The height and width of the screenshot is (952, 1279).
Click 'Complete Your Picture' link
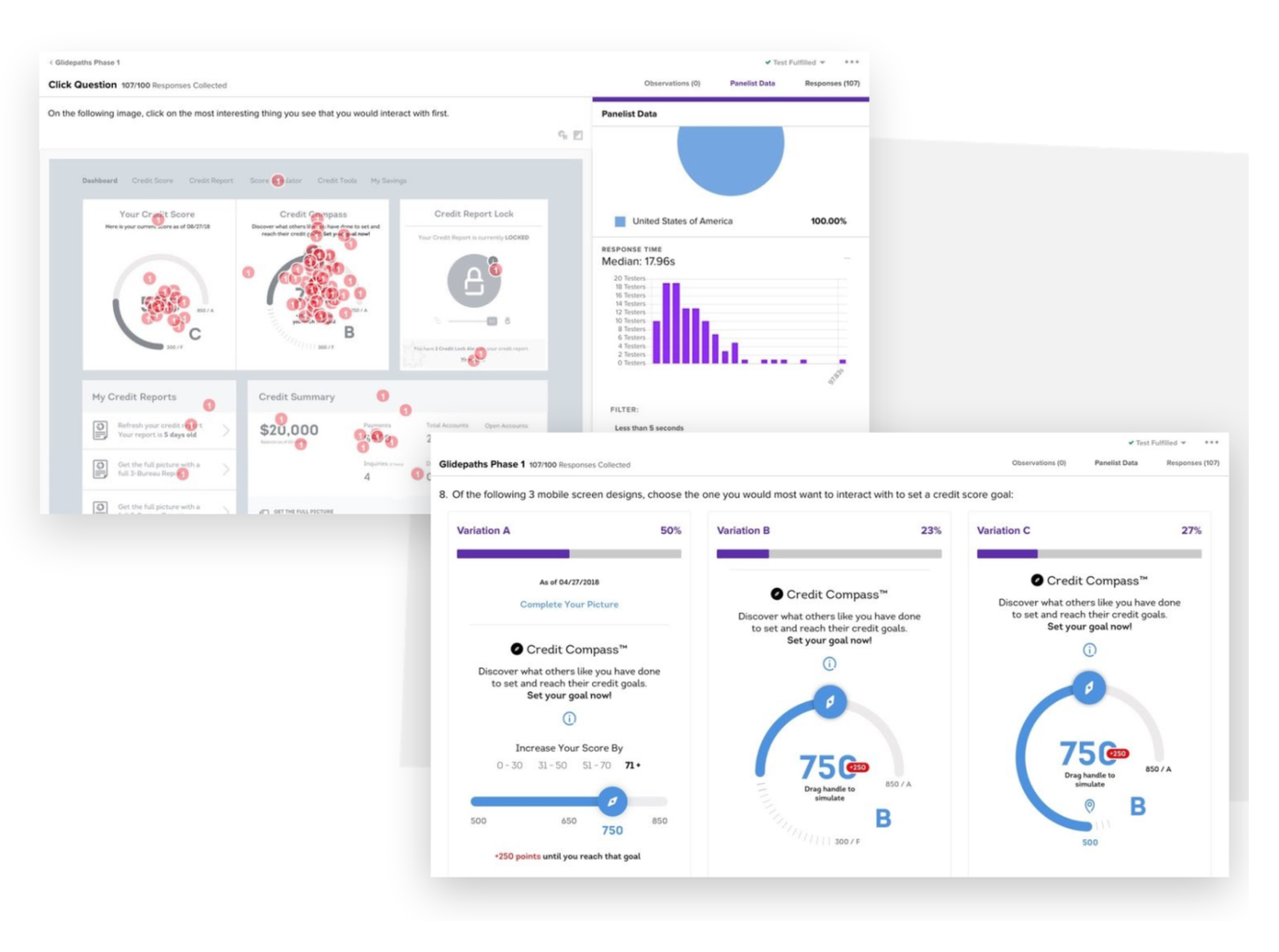568,604
